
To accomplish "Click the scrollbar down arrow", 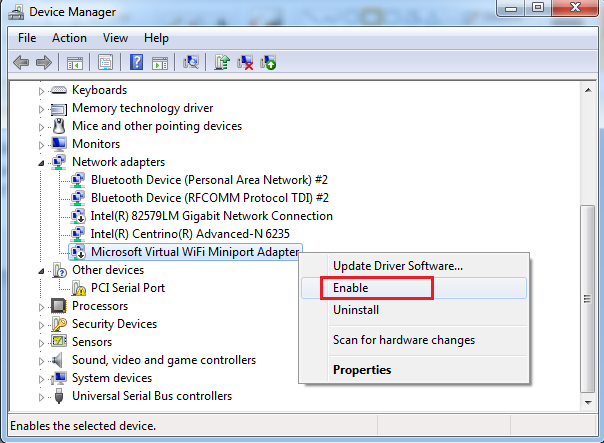I will (x=588, y=403).
